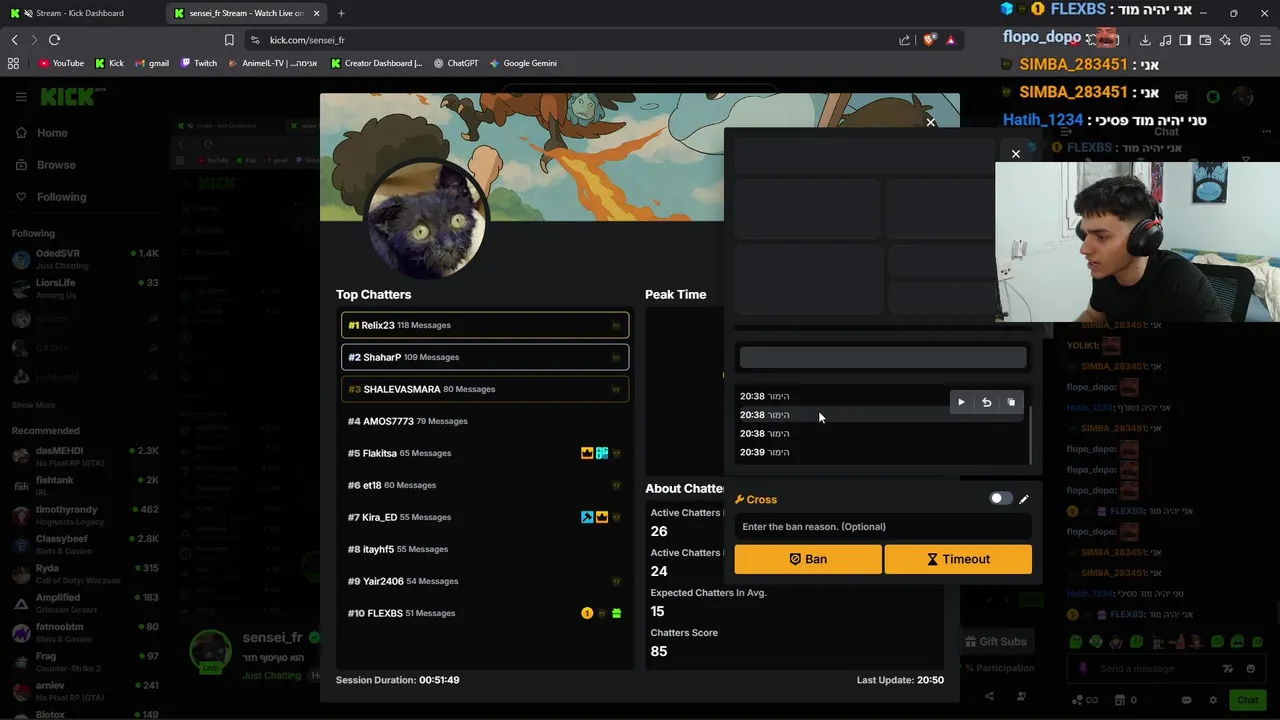Screen dimensions: 1280x720
Task: Ban the selected user
Action: (808, 559)
